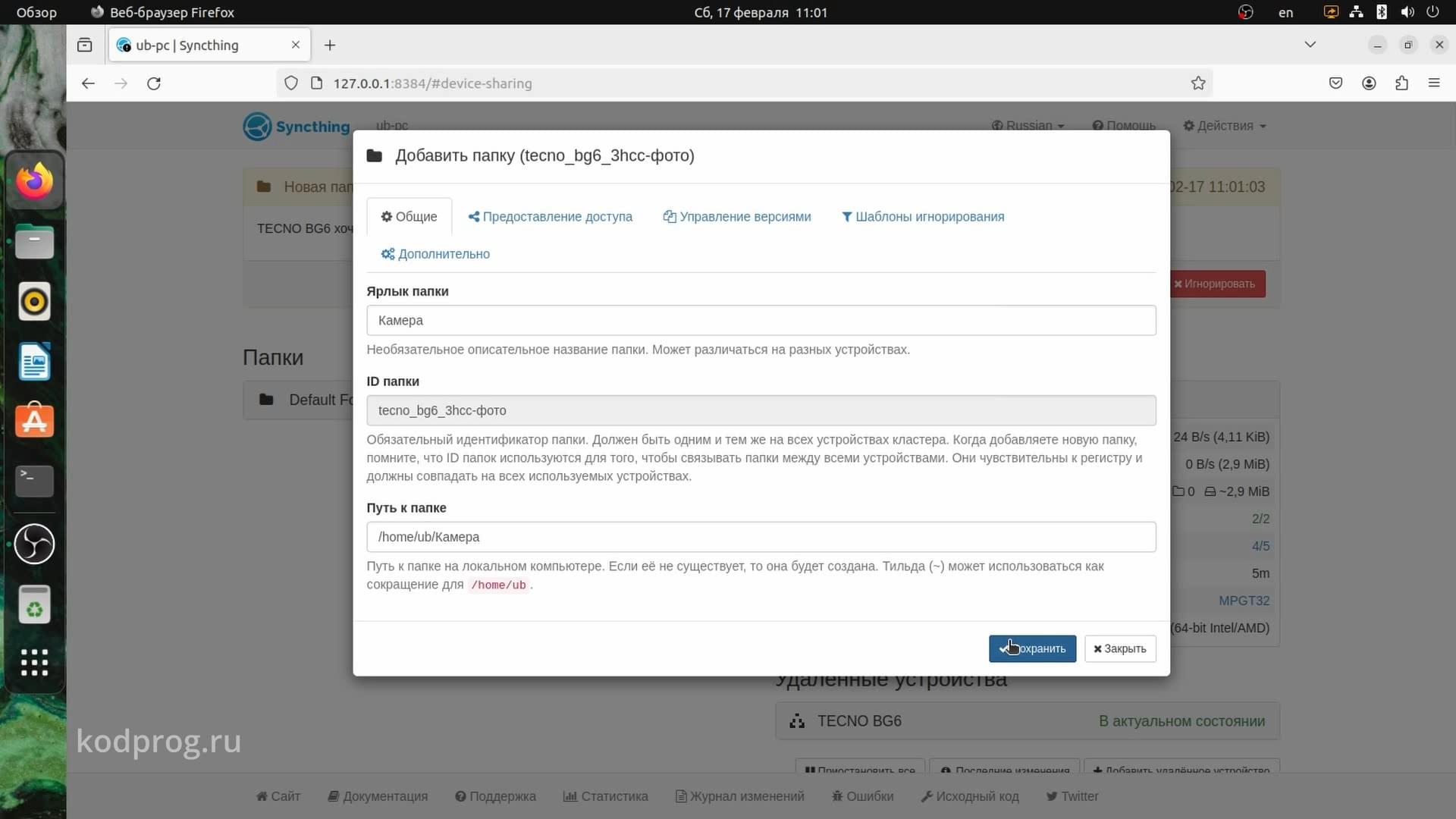Screen dimensions: 1456x819
Task: Open new browser tab
Action: pyautogui.click(x=330, y=45)
